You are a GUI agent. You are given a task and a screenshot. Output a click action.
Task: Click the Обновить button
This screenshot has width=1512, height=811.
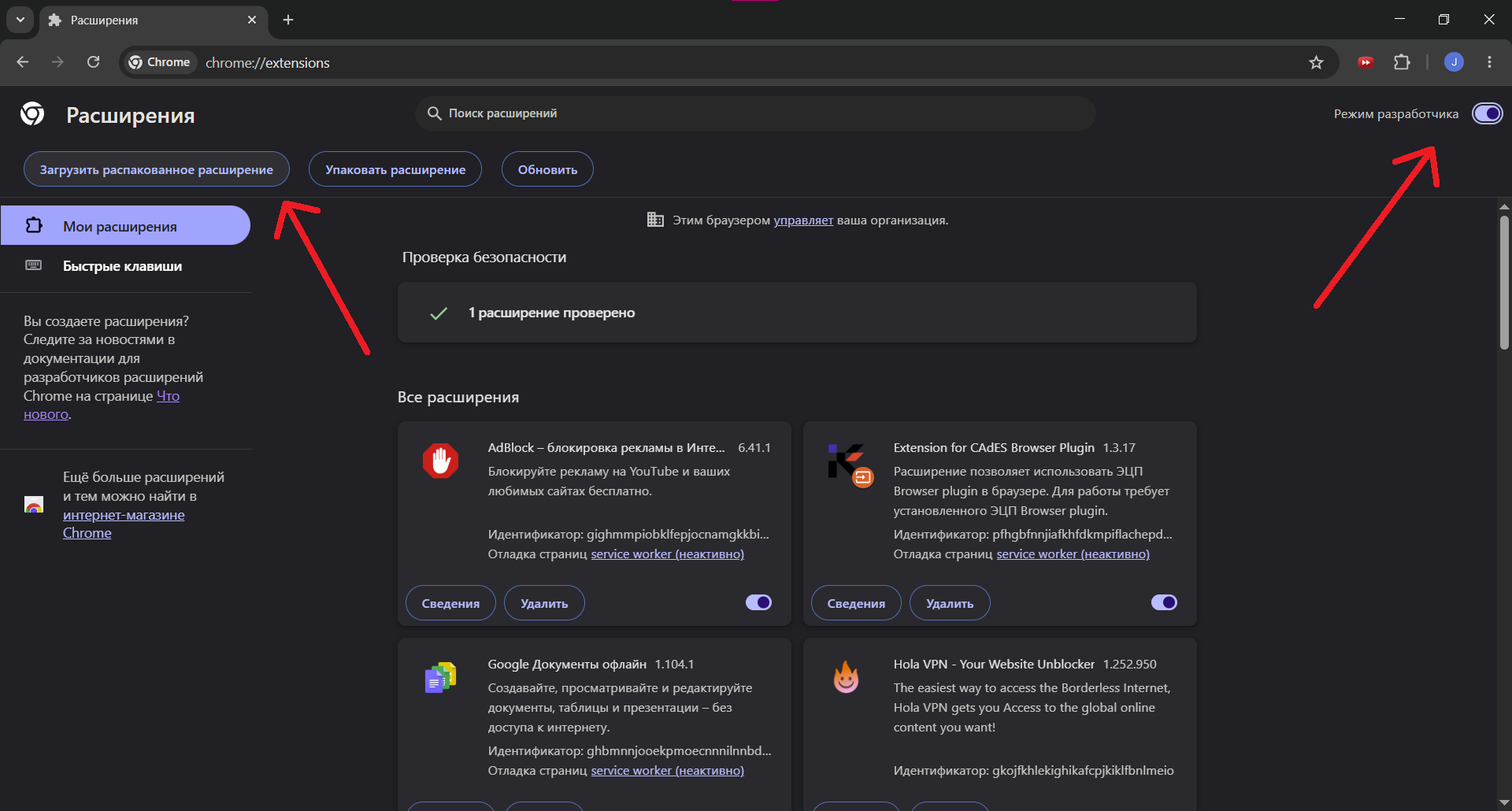point(547,169)
